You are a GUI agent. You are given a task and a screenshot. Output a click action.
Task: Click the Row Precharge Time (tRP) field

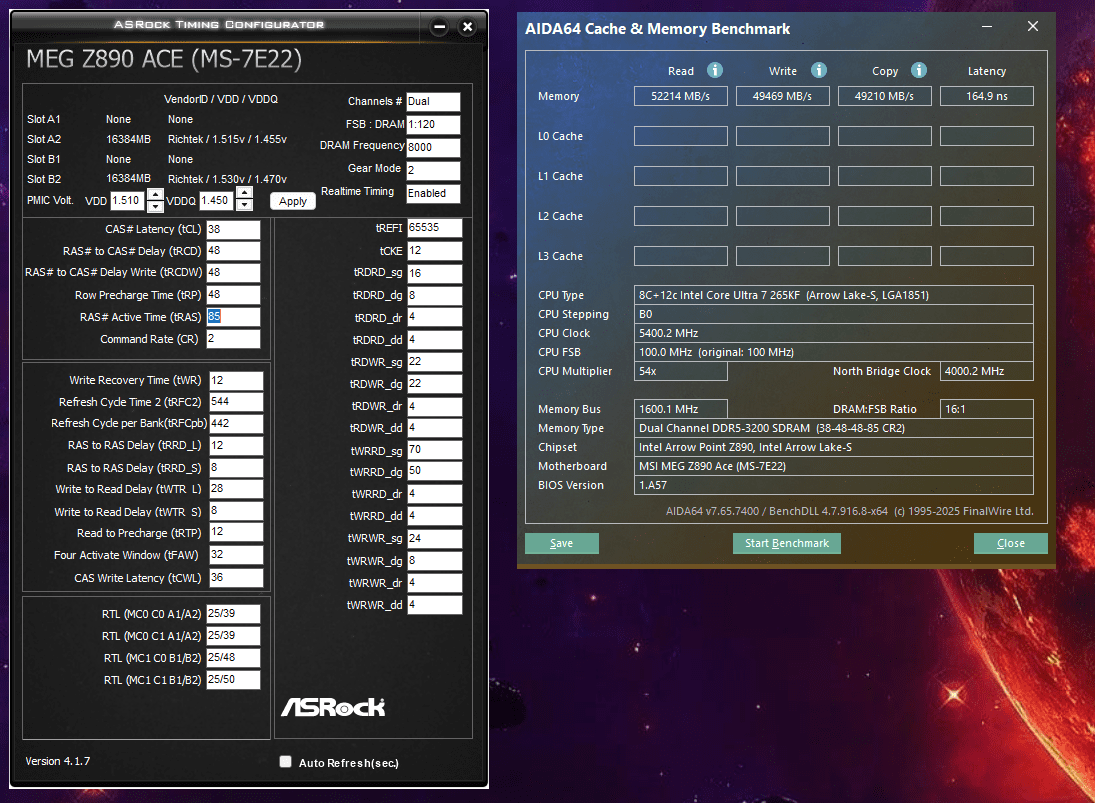tap(233, 295)
